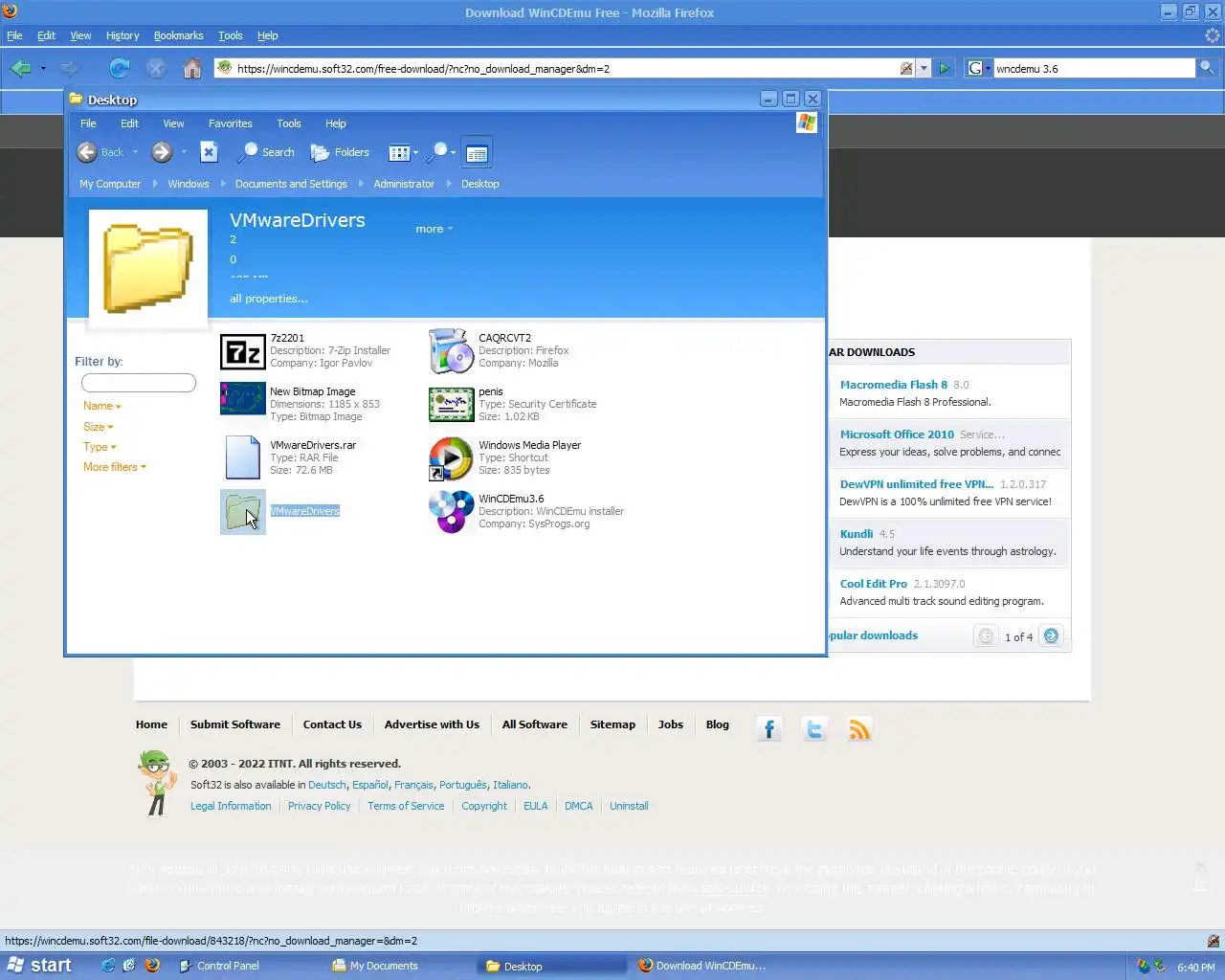Open Firefox History menu
Screen dimensions: 1225x980
point(122,35)
